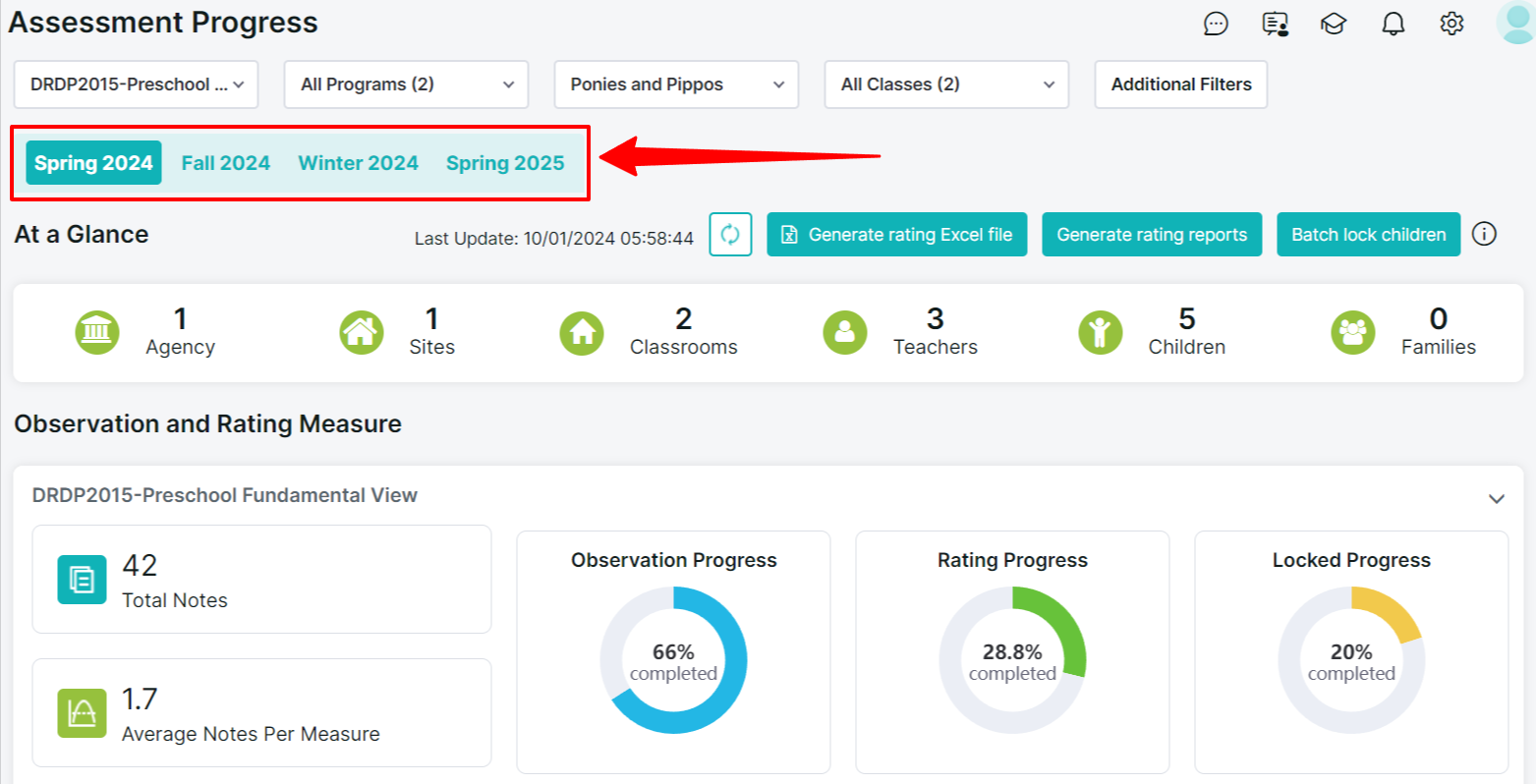This screenshot has height=784, width=1536.
Task: Click the Total Notes document icon
Action: pos(82,580)
